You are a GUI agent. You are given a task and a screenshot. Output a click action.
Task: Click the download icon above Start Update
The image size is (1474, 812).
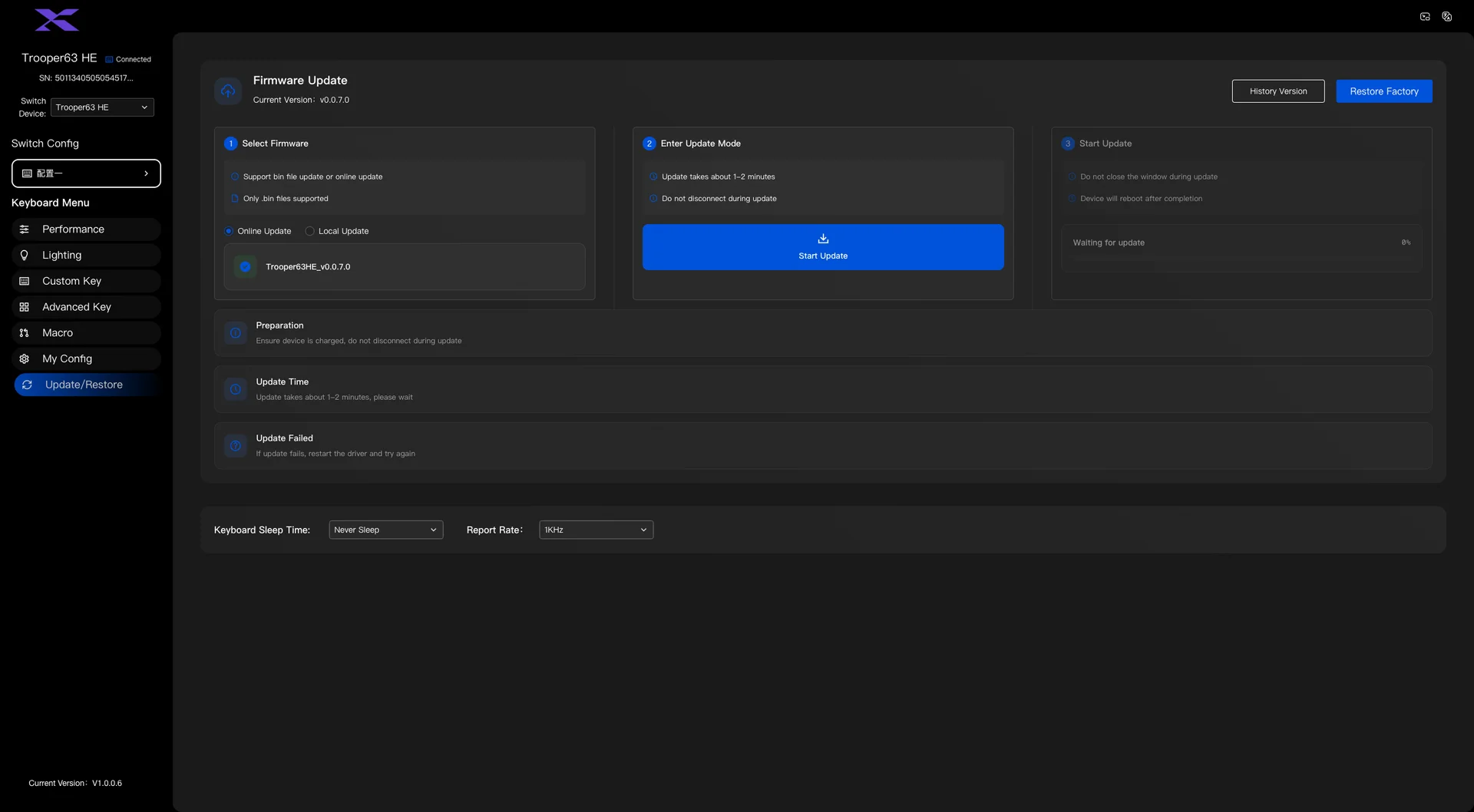(x=823, y=239)
